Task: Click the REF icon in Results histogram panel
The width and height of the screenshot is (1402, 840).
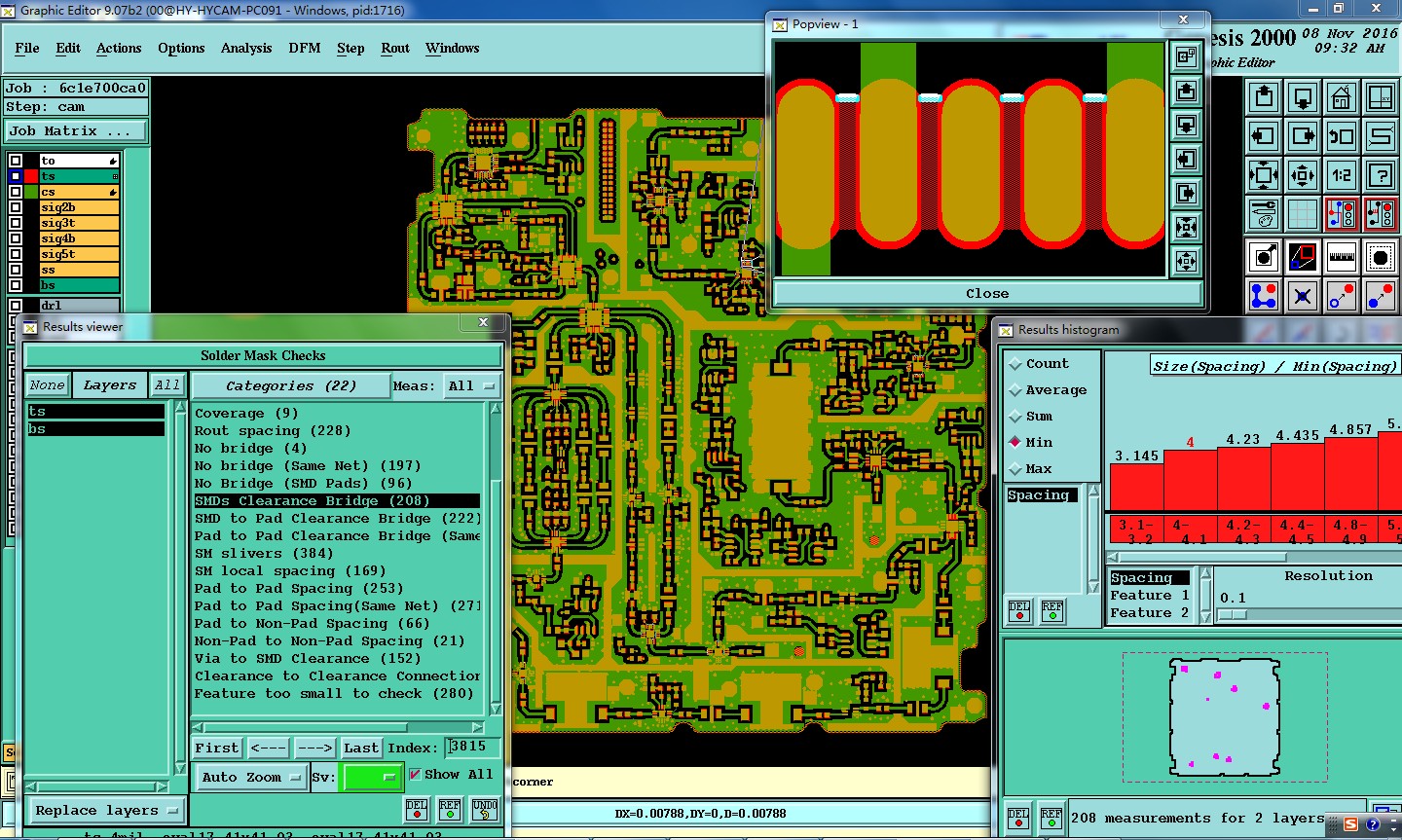Action: coord(1052,611)
